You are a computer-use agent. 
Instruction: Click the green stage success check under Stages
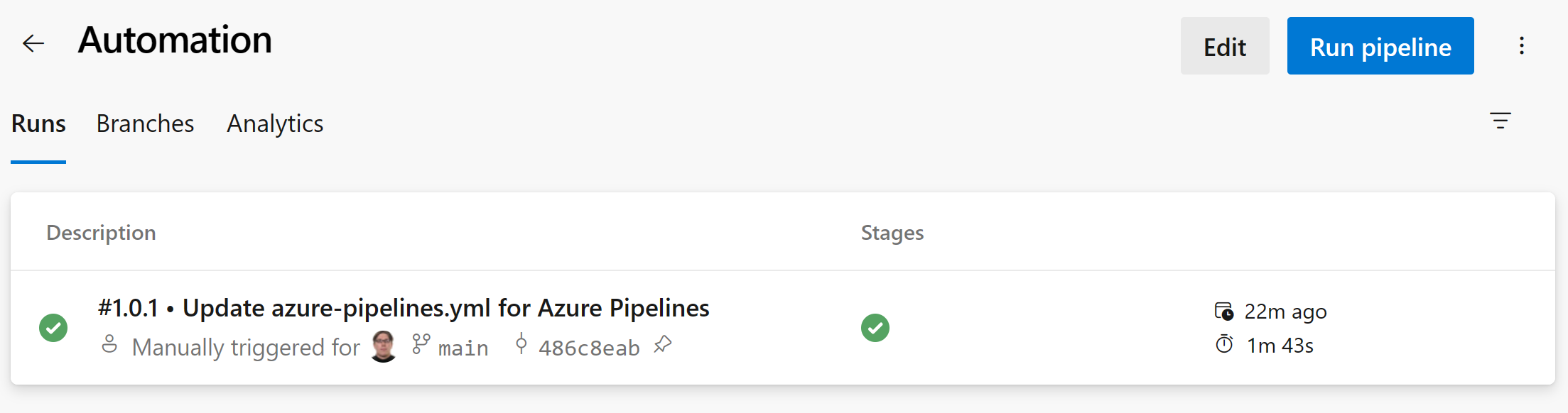[x=875, y=328]
